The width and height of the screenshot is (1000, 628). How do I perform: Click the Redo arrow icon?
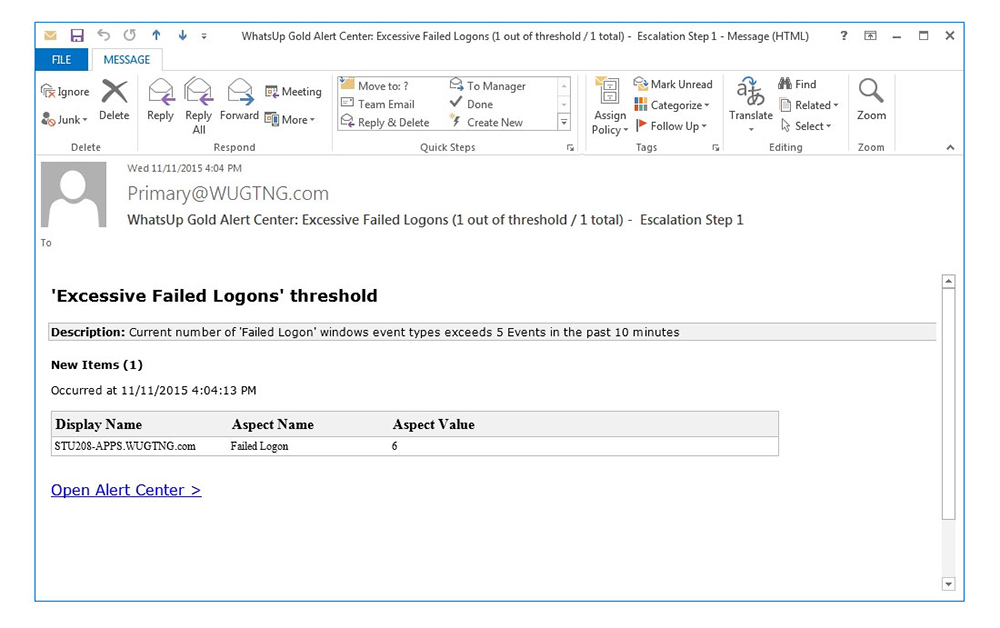130,36
